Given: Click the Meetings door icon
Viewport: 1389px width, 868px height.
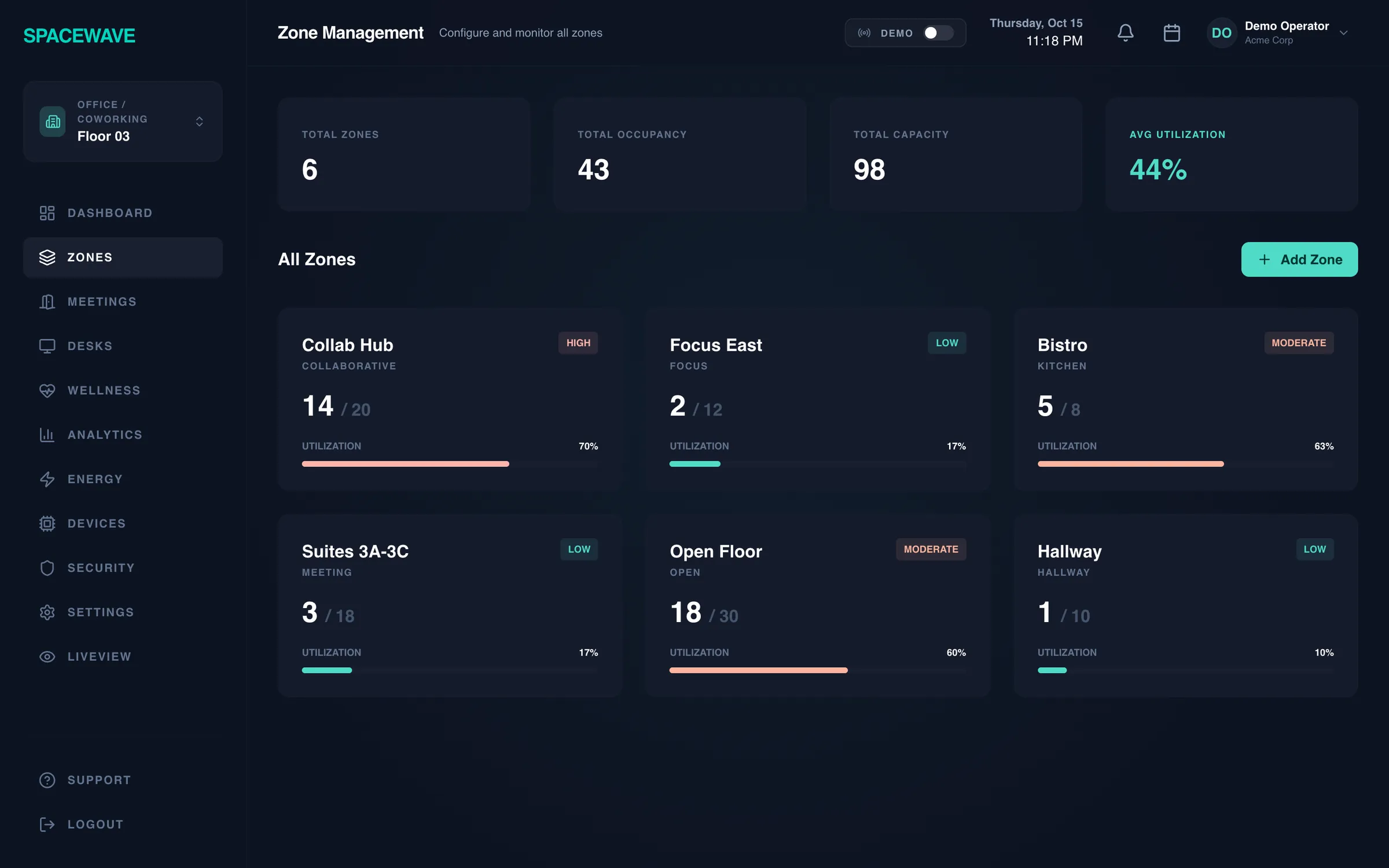Looking at the screenshot, I should (47, 302).
